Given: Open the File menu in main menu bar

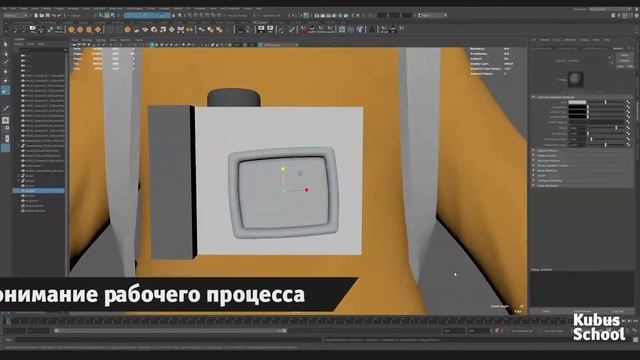Looking at the screenshot, I should tap(4, 9).
